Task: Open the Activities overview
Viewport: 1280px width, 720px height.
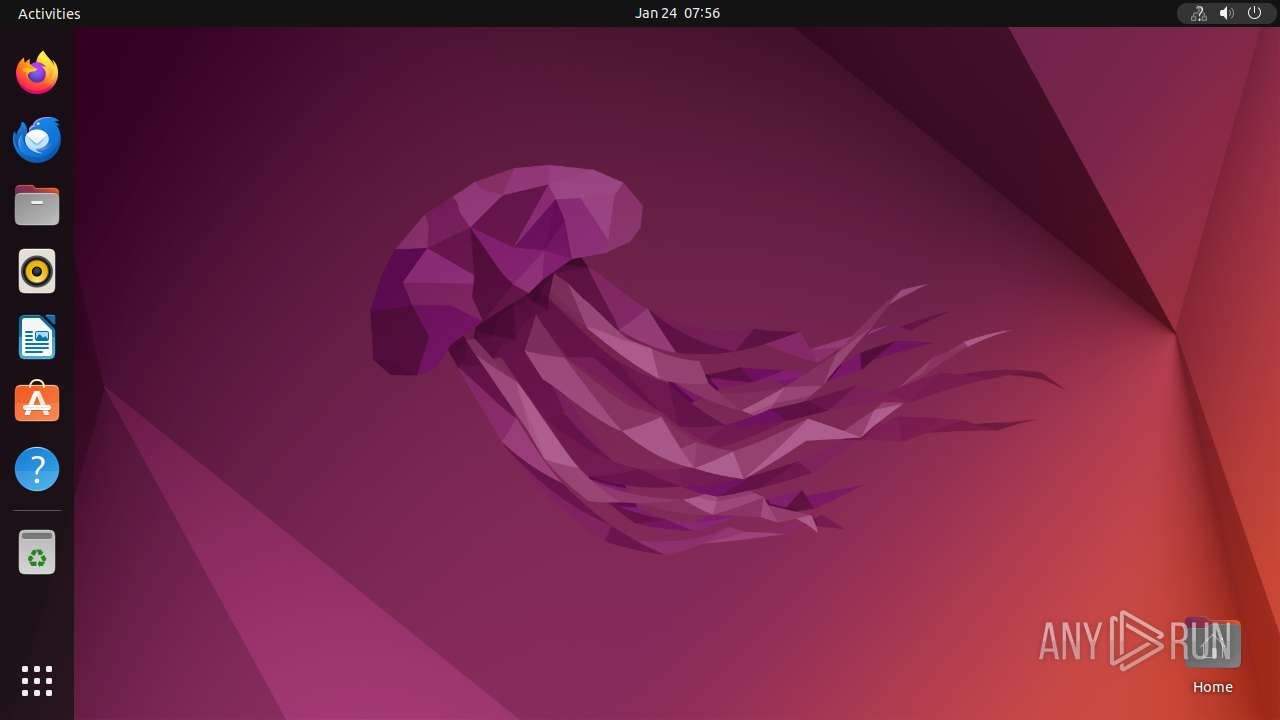Action: click(49, 13)
